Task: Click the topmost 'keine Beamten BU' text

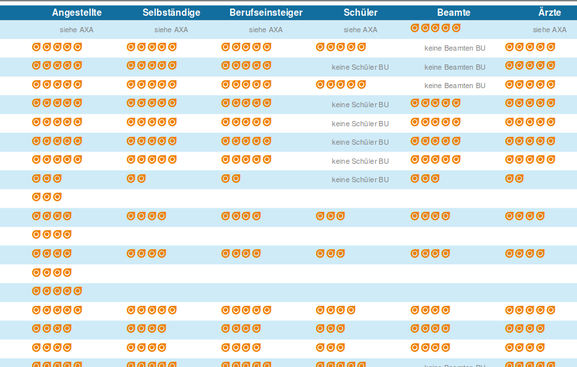Action: tap(455, 48)
